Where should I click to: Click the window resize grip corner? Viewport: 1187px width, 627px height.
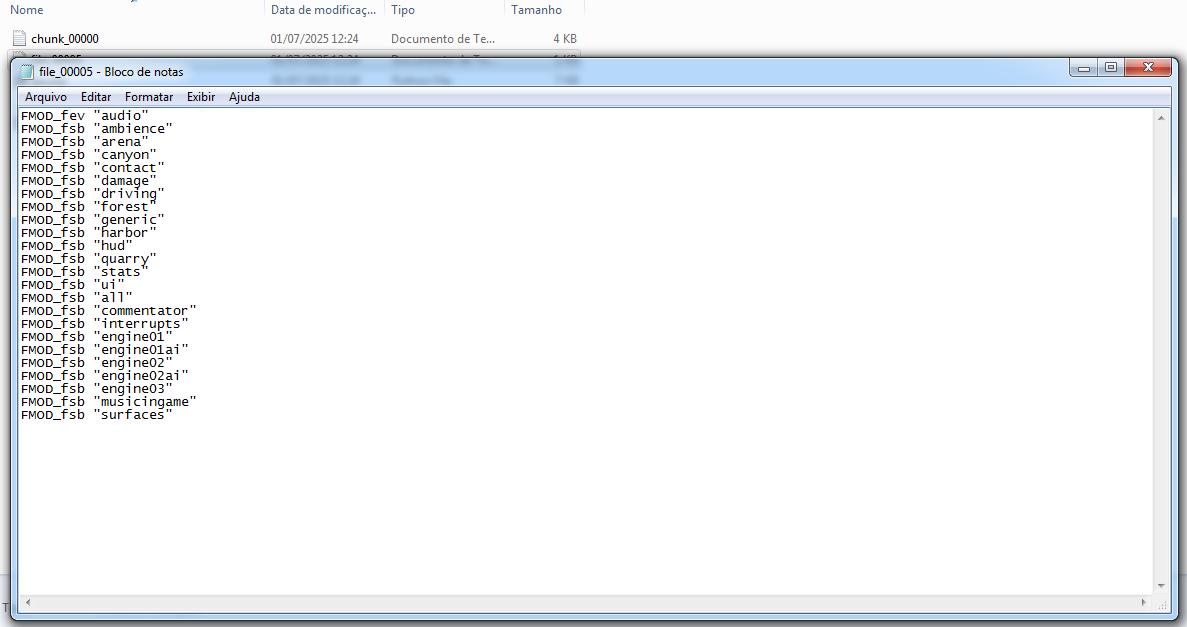coord(1162,604)
